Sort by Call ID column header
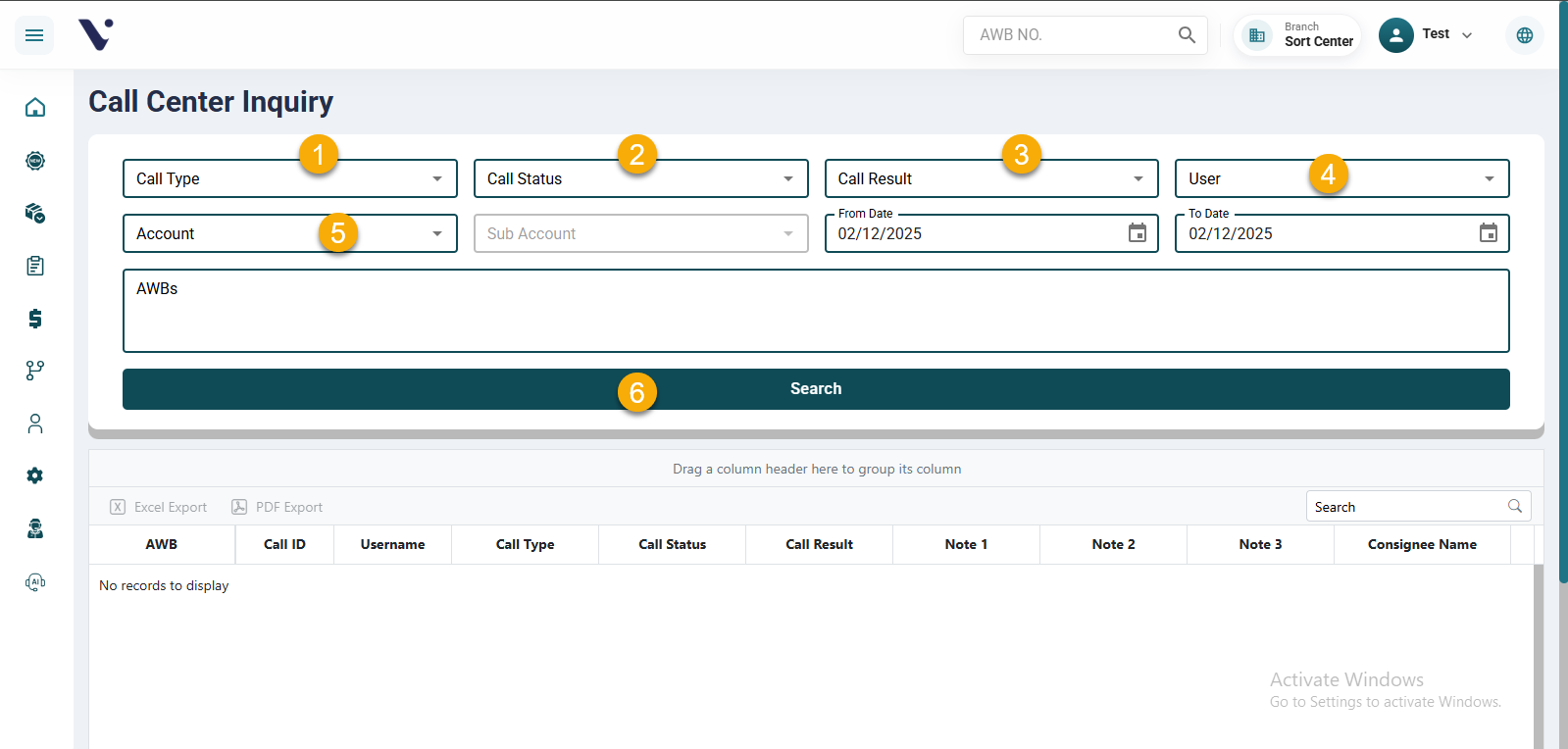 pos(284,544)
